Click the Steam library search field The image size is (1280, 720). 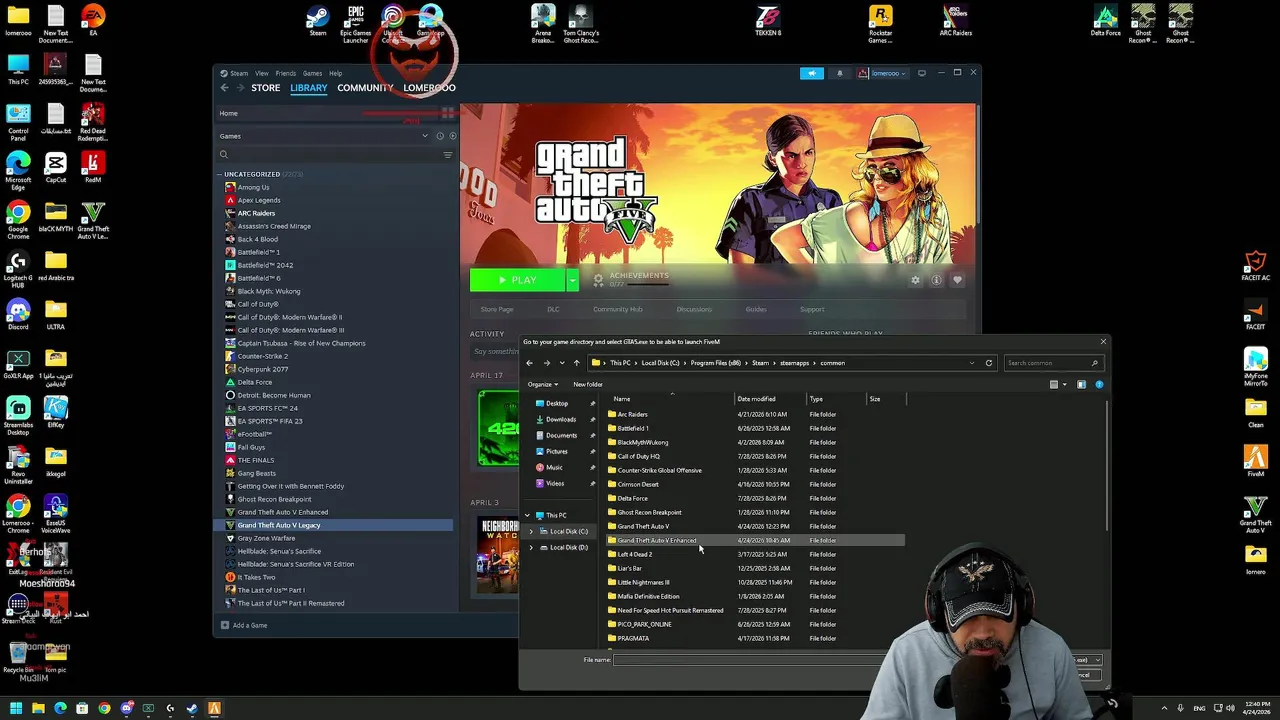(x=335, y=155)
